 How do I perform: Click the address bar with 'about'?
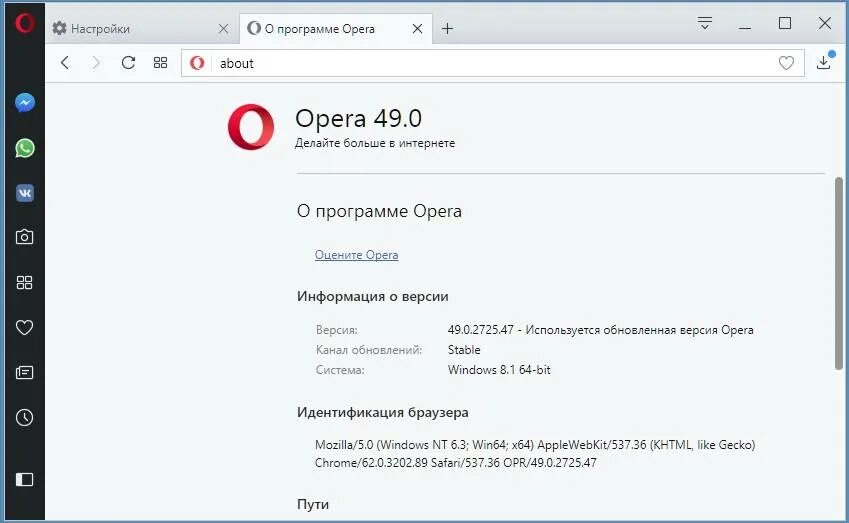(x=495, y=63)
